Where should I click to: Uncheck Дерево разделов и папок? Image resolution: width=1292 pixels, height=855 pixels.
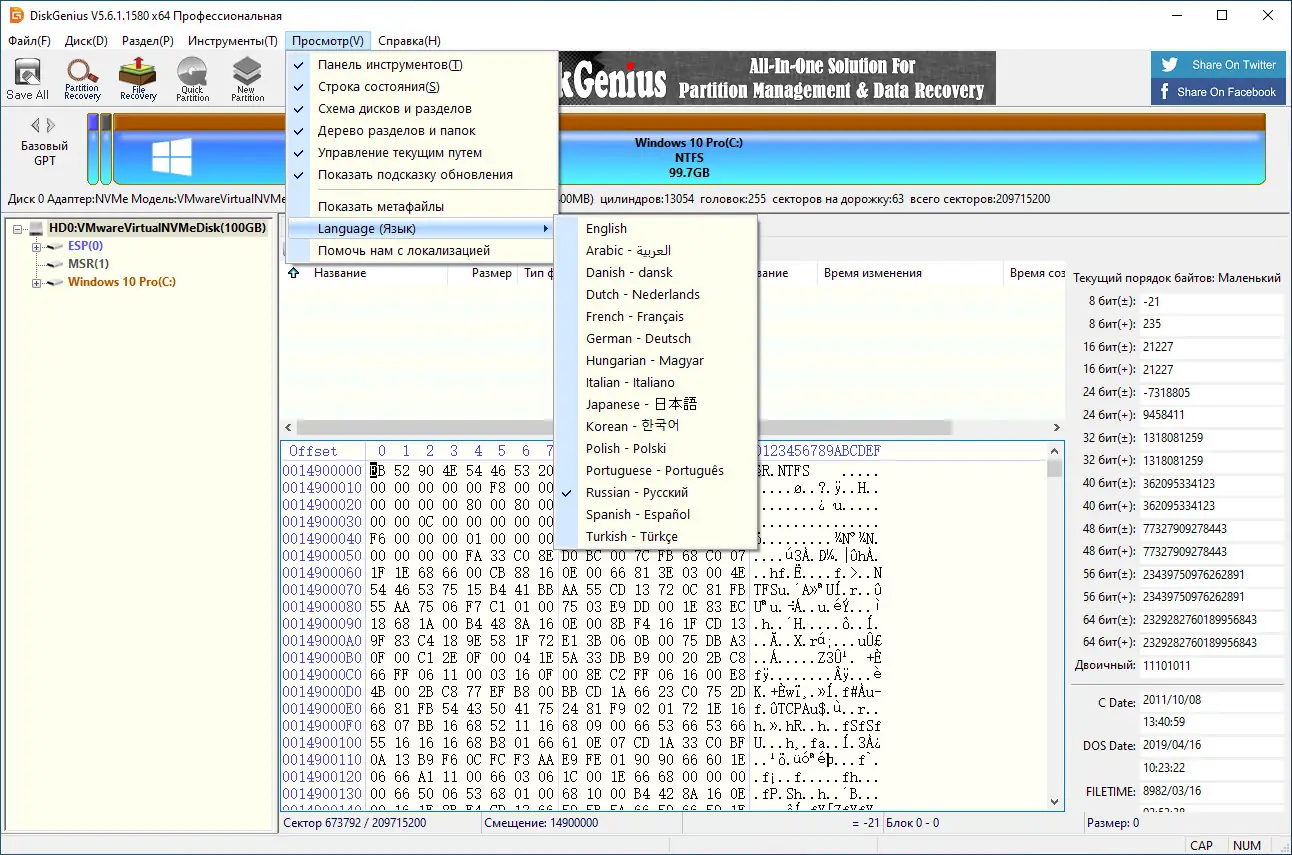(421, 131)
